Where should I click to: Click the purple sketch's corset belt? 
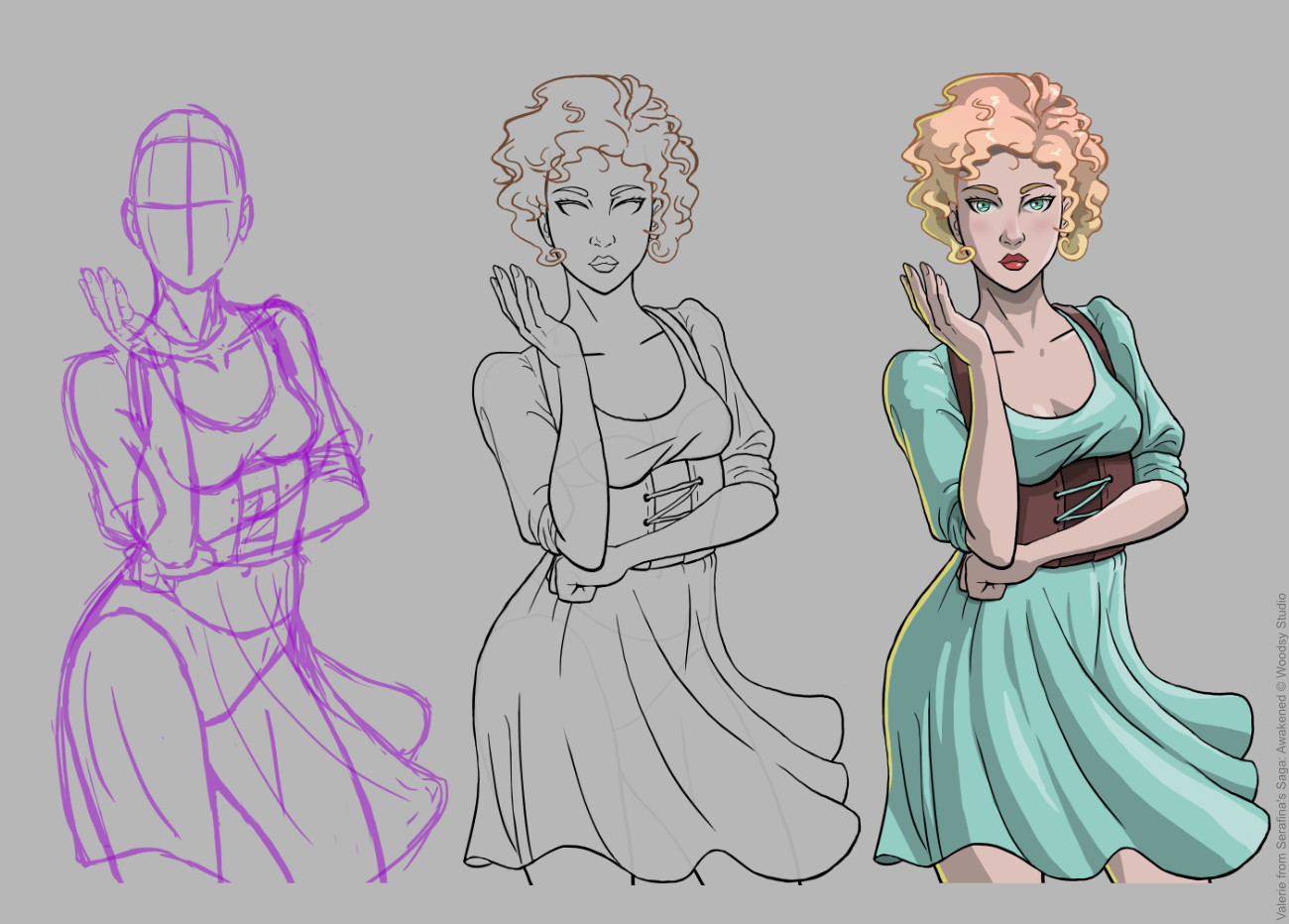(248, 506)
